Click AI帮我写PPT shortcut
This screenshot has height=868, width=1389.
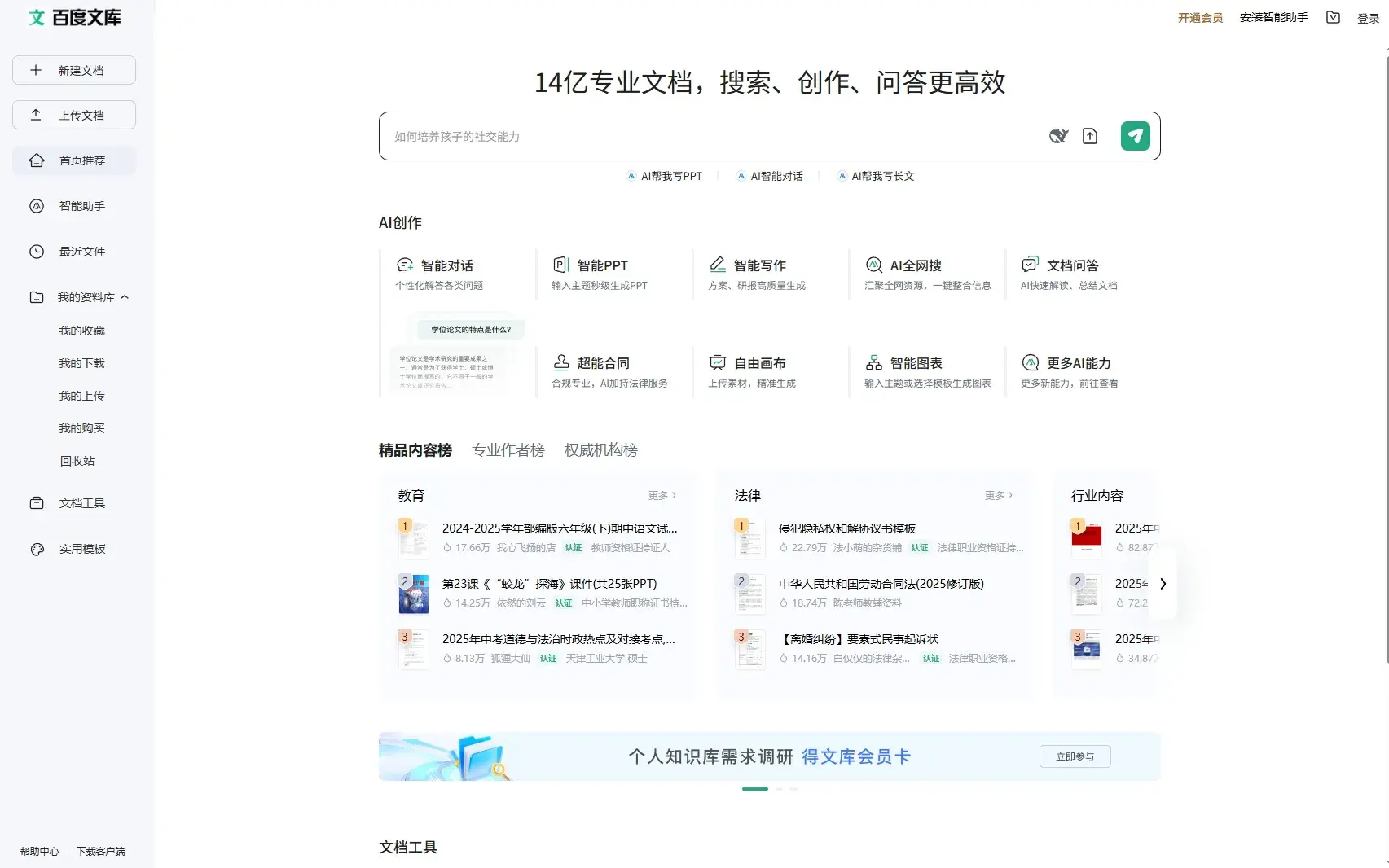[x=664, y=176]
